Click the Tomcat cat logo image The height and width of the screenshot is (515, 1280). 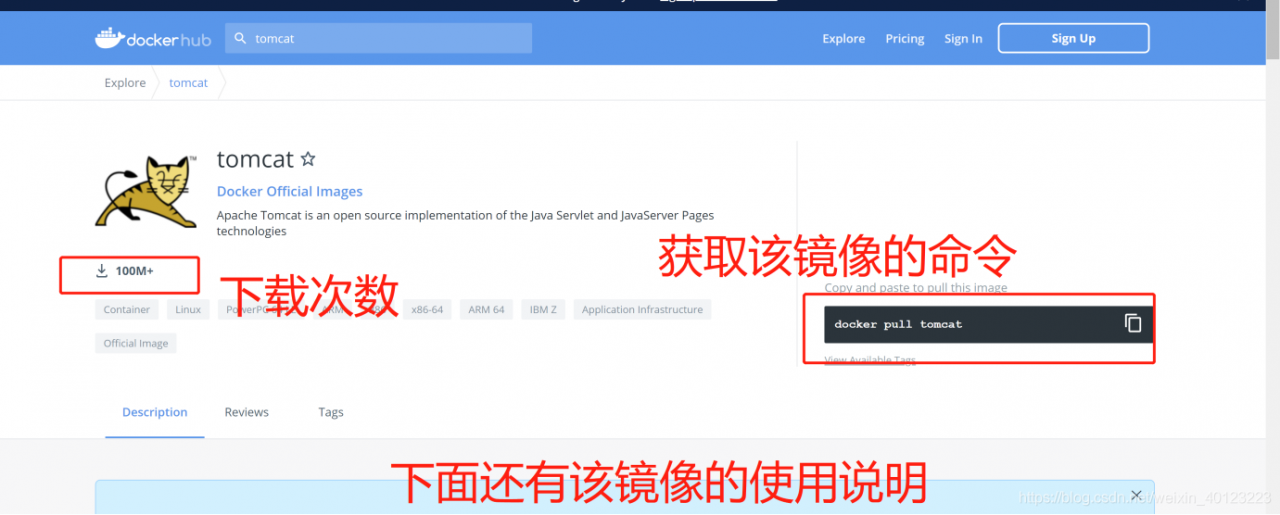click(147, 192)
